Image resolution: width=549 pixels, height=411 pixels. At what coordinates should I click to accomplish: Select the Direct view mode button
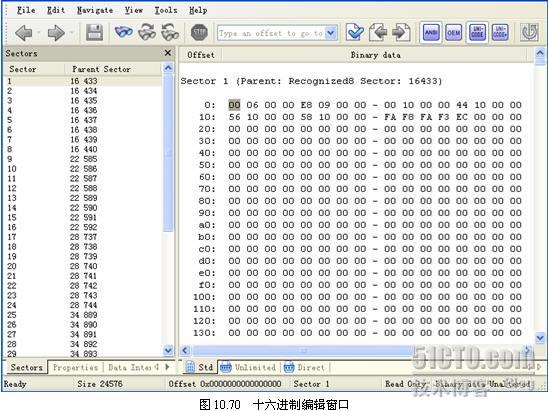pyautogui.click(x=304, y=367)
